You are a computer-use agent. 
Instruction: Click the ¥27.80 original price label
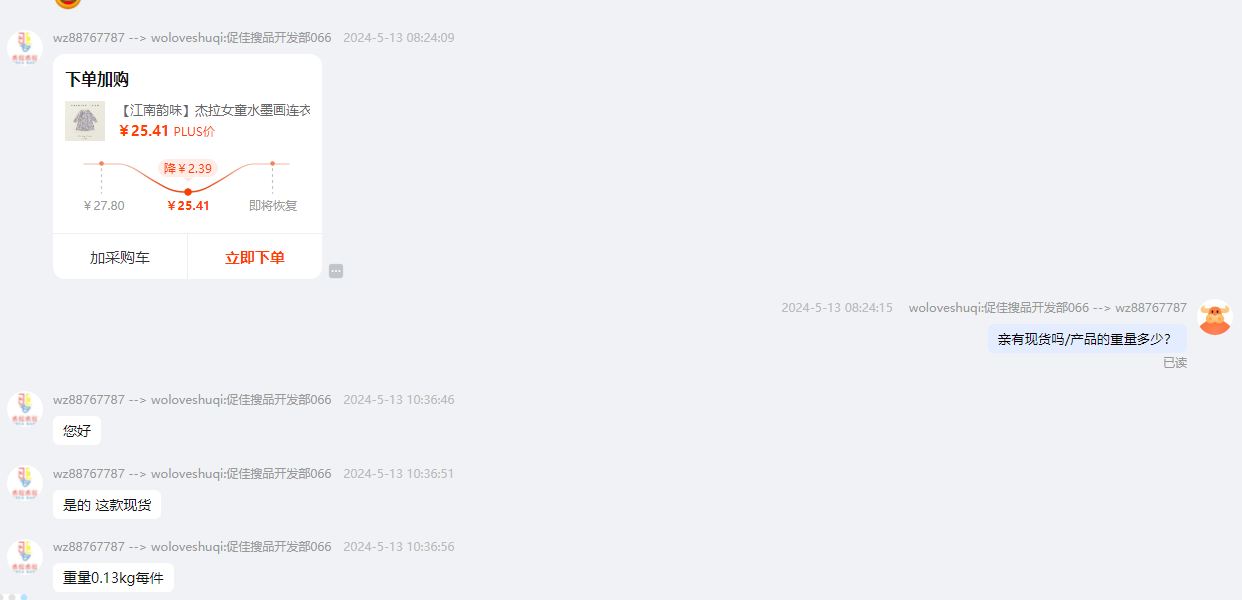pyautogui.click(x=104, y=206)
